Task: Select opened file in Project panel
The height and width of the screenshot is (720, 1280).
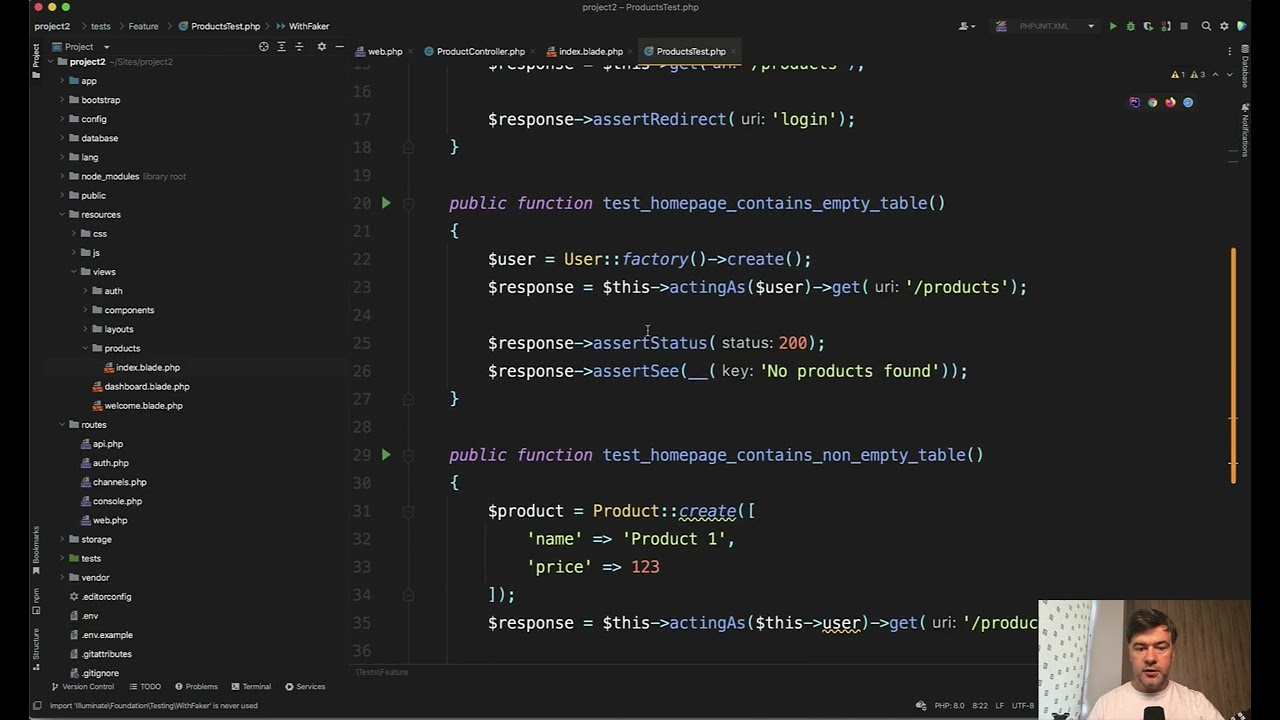Action: tap(264, 47)
